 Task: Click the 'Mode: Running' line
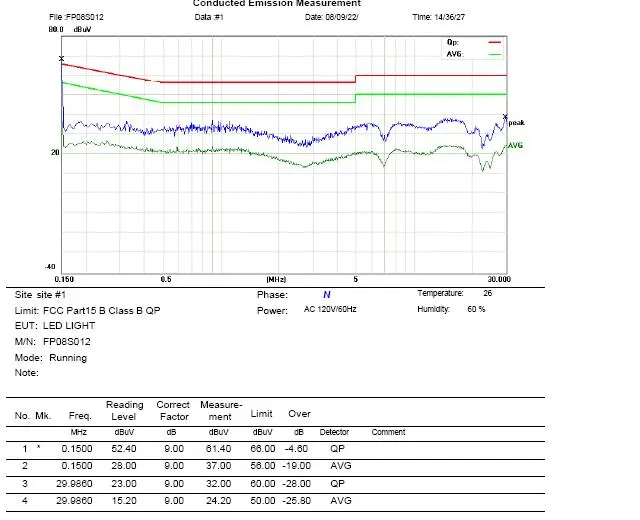coord(51,358)
